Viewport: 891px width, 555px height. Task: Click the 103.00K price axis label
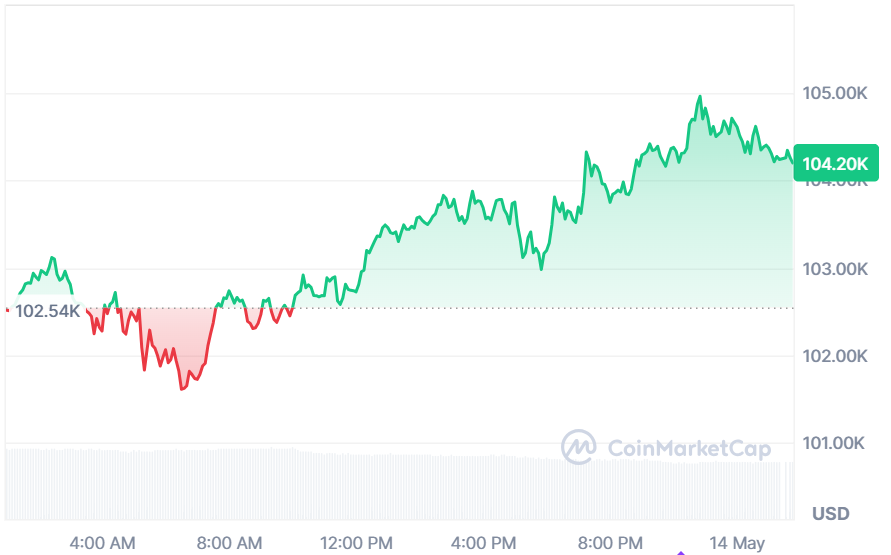click(x=835, y=269)
